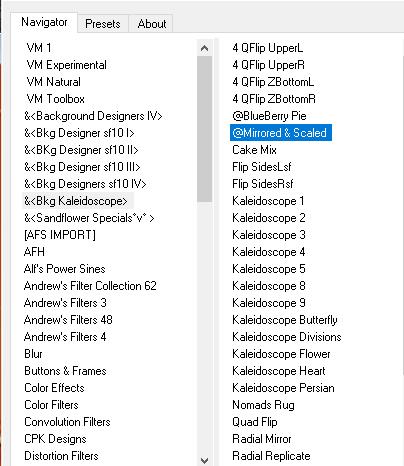Select the Radial Mirror filter
Viewport: 404px width, 466px height.
262,439
